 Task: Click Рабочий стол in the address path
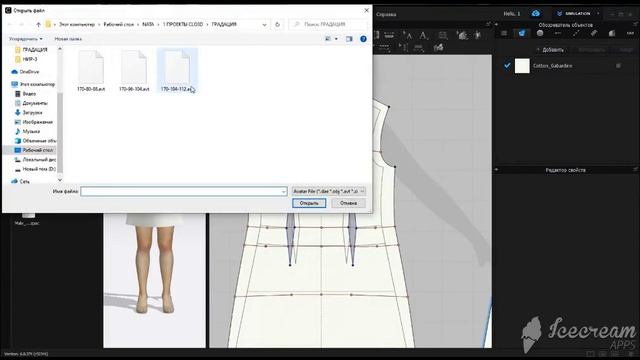(x=119, y=24)
